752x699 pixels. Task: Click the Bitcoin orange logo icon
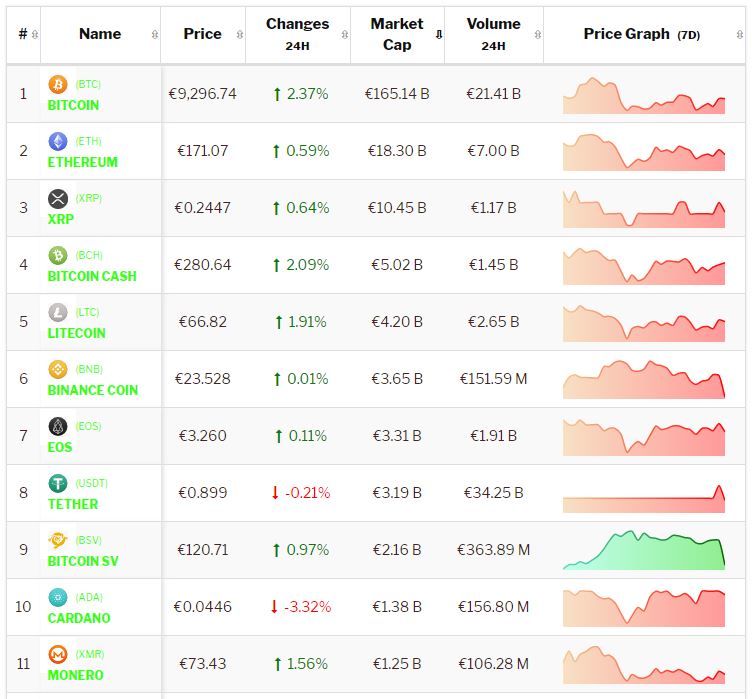[x=57, y=85]
